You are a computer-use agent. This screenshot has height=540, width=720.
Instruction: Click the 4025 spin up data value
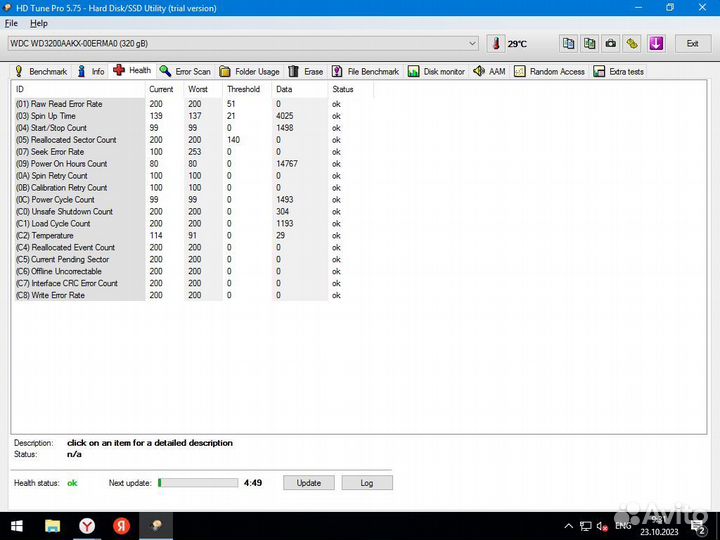click(x=284, y=116)
